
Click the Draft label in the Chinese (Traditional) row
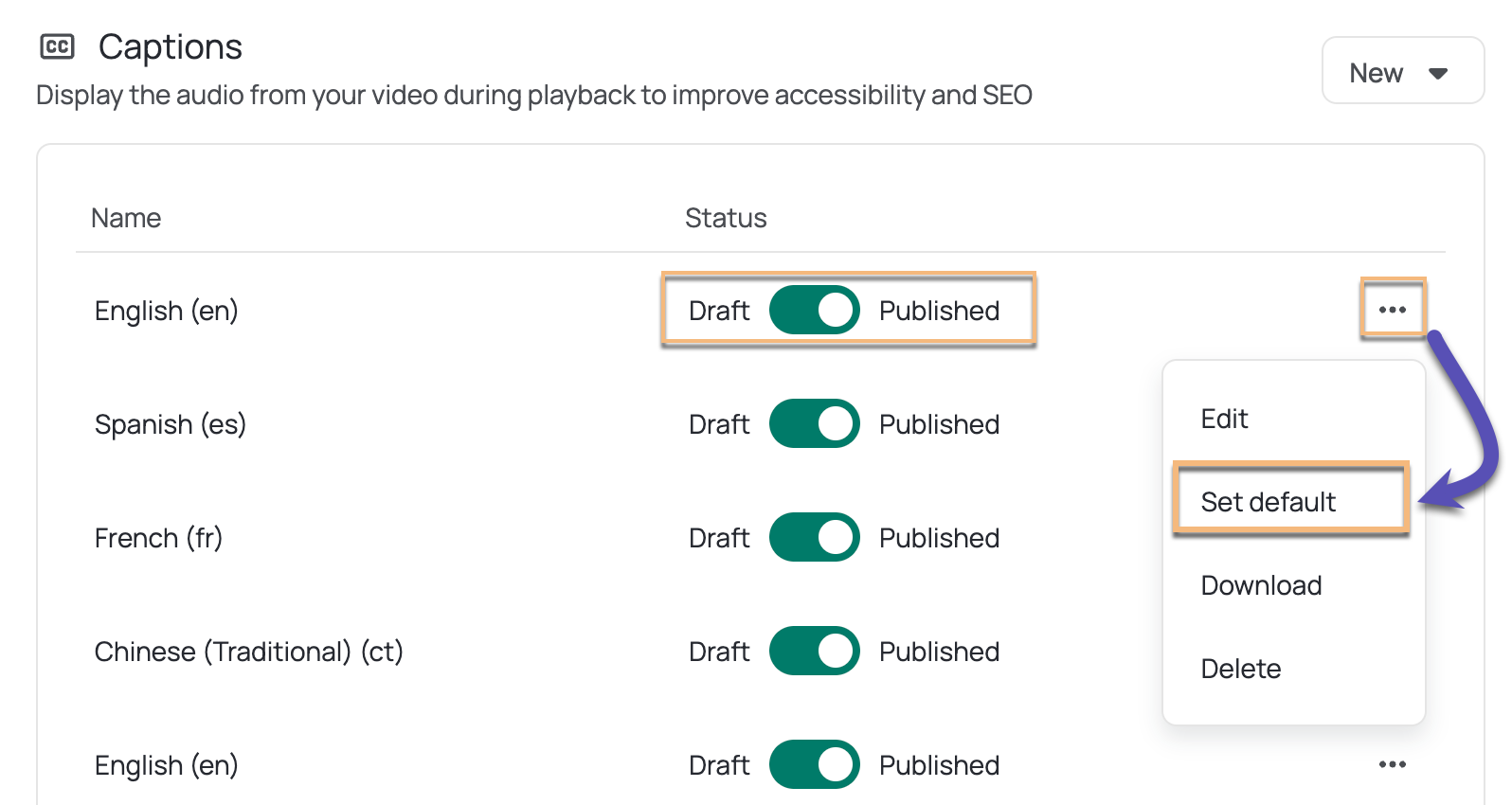(719, 652)
